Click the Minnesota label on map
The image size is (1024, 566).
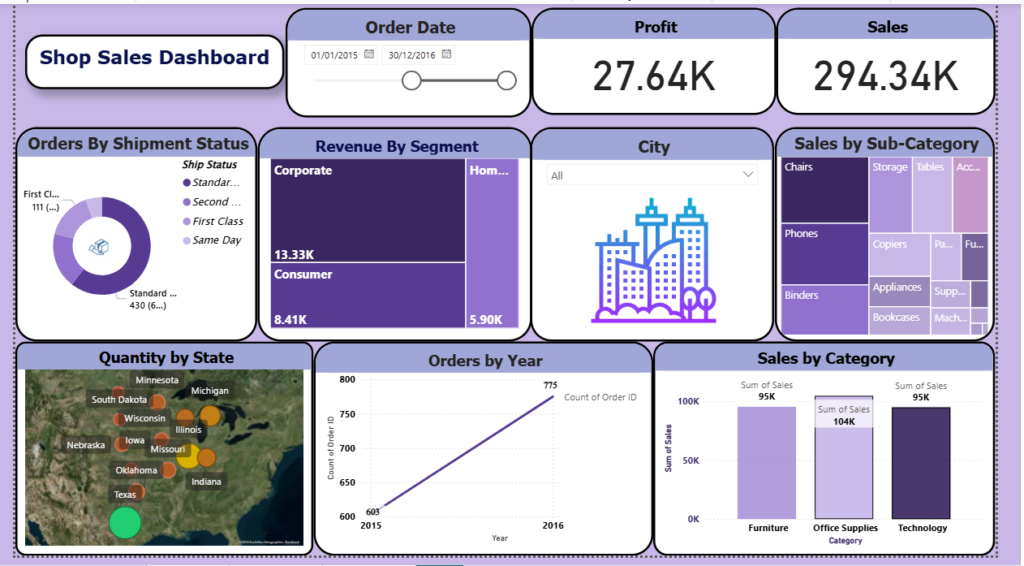157,380
